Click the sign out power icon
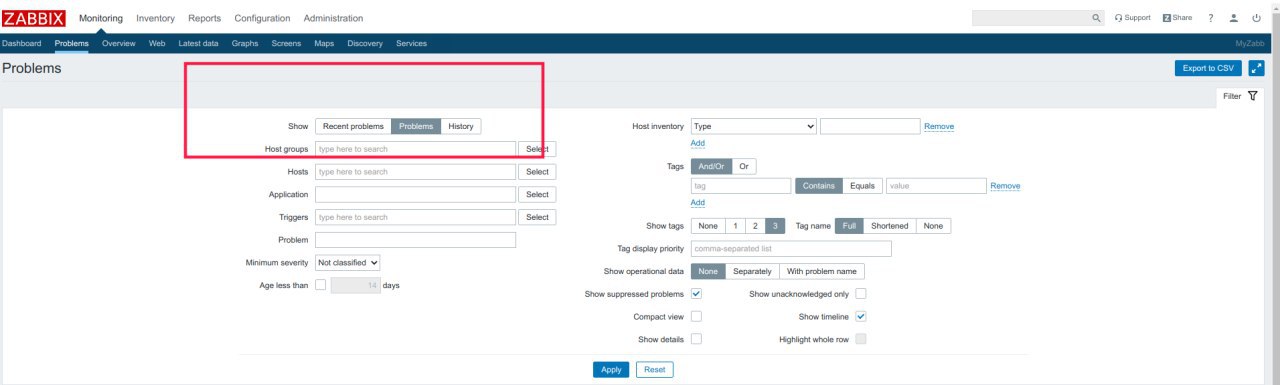This screenshot has width=1280, height=385. pos(1257,18)
